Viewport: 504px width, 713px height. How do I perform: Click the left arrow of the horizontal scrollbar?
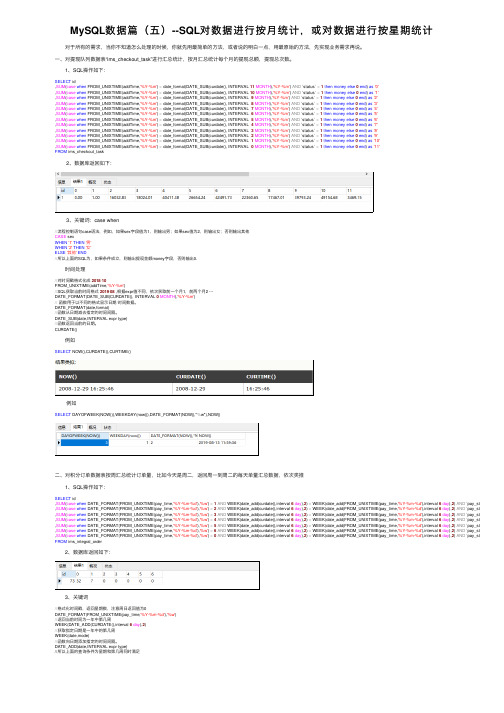[58, 174]
